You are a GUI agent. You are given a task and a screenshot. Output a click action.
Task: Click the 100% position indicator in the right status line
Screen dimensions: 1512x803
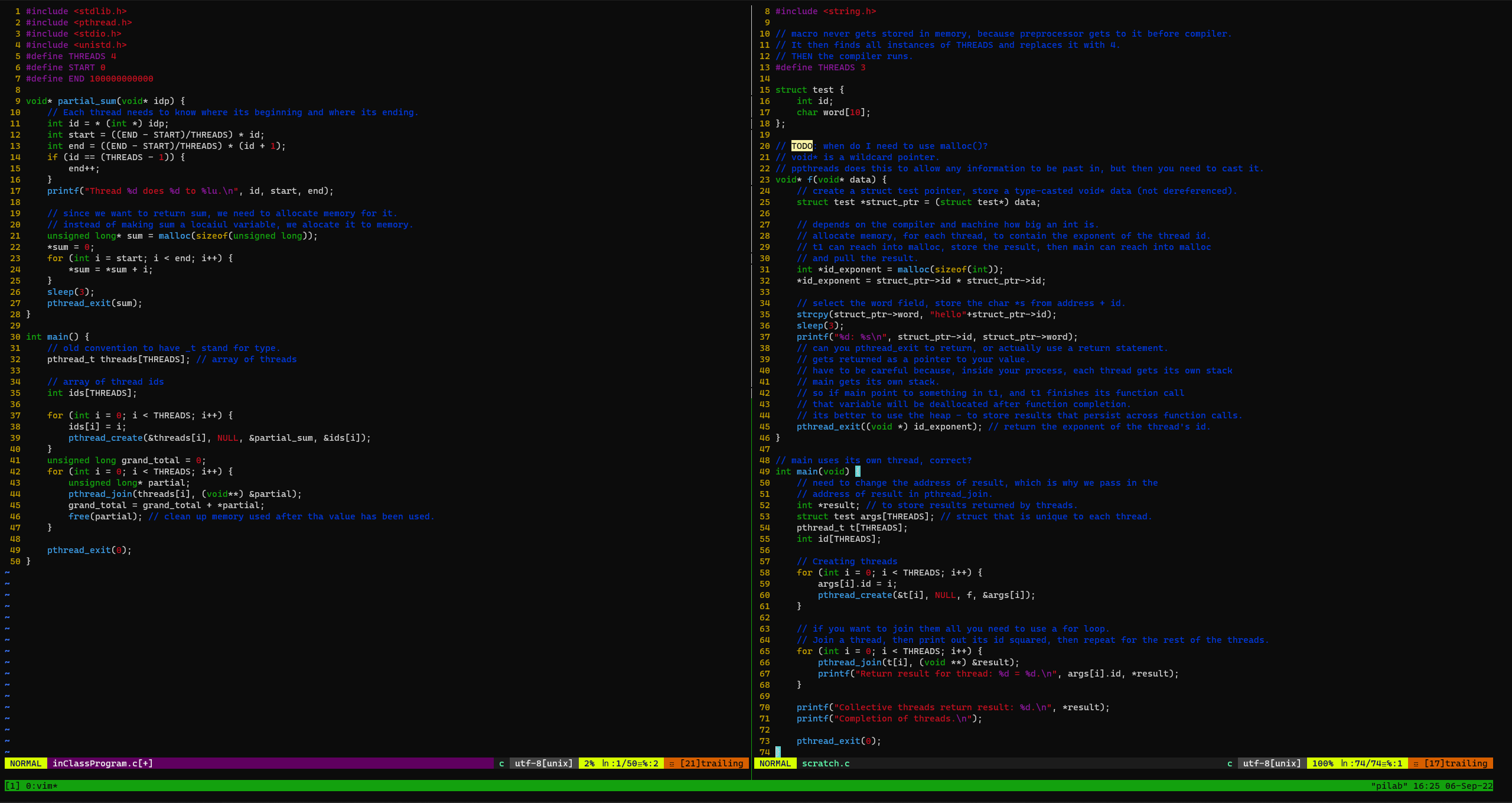(x=1323, y=763)
